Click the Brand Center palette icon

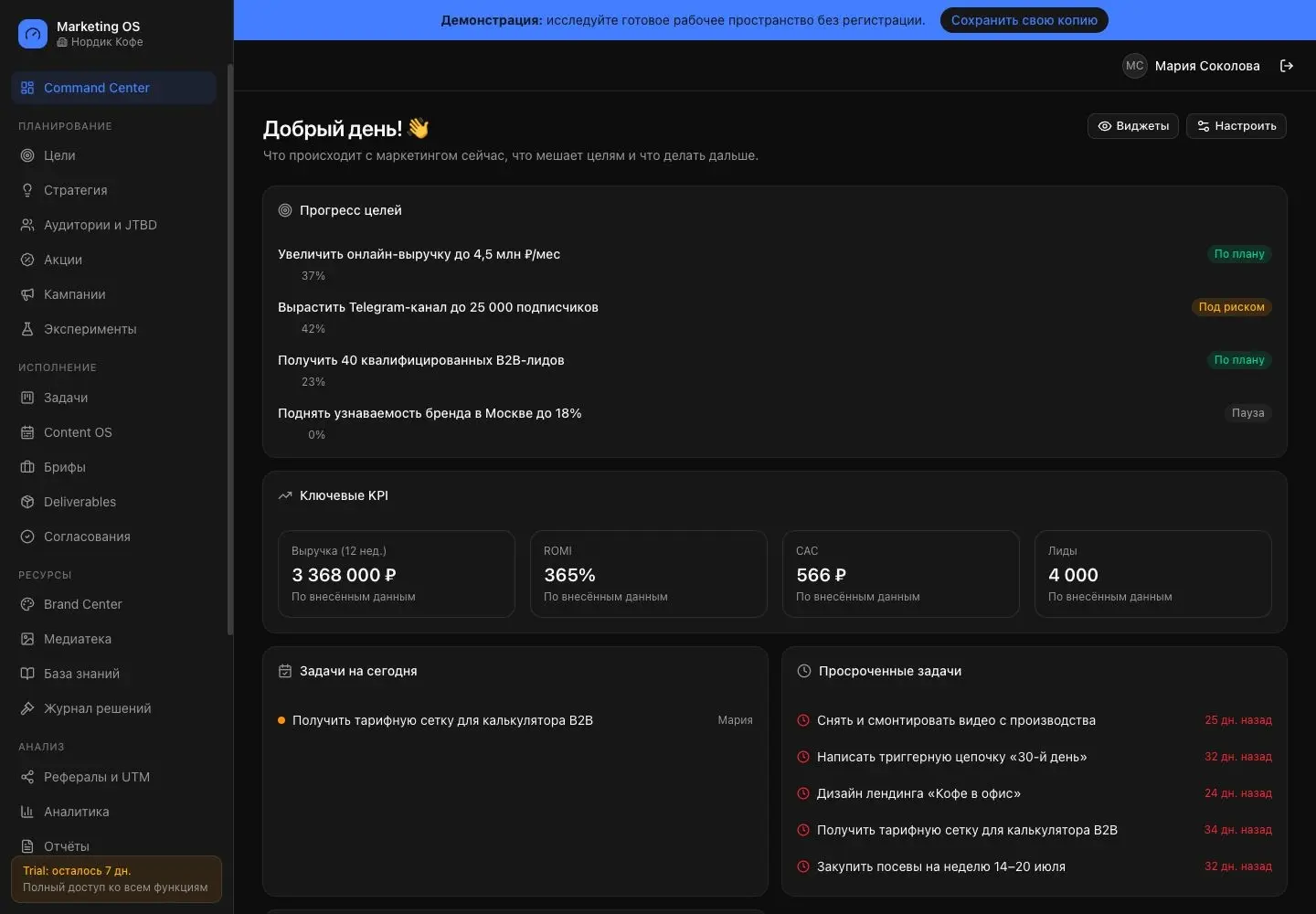coord(27,604)
